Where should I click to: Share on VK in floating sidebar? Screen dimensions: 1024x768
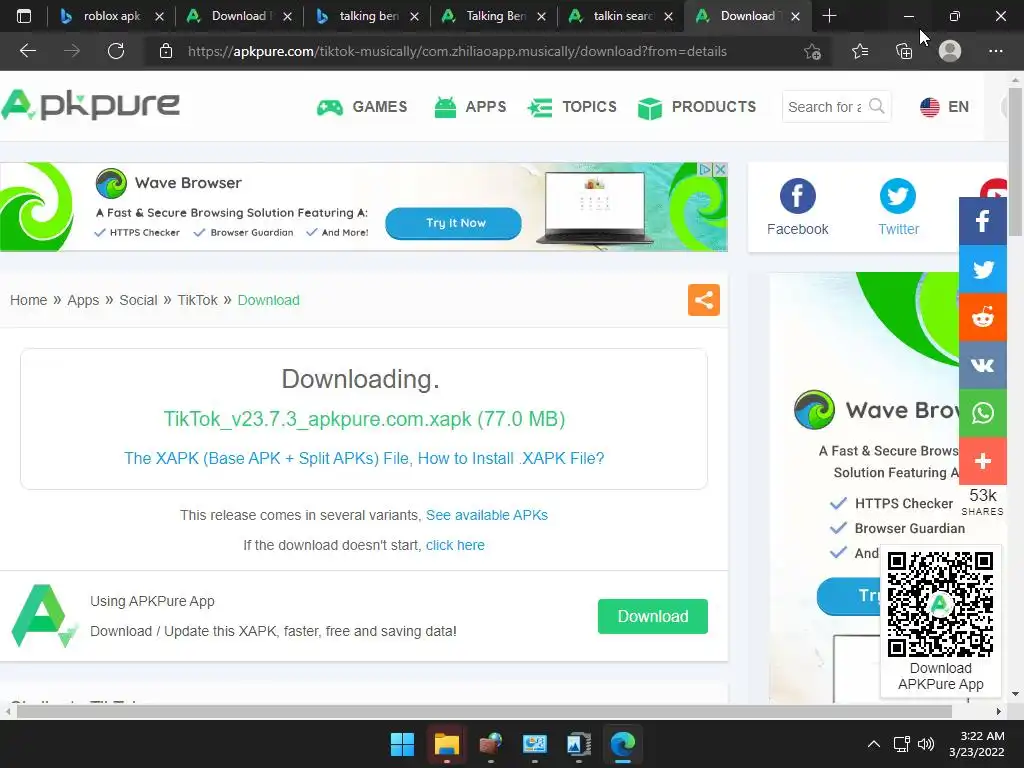tap(983, 365)
